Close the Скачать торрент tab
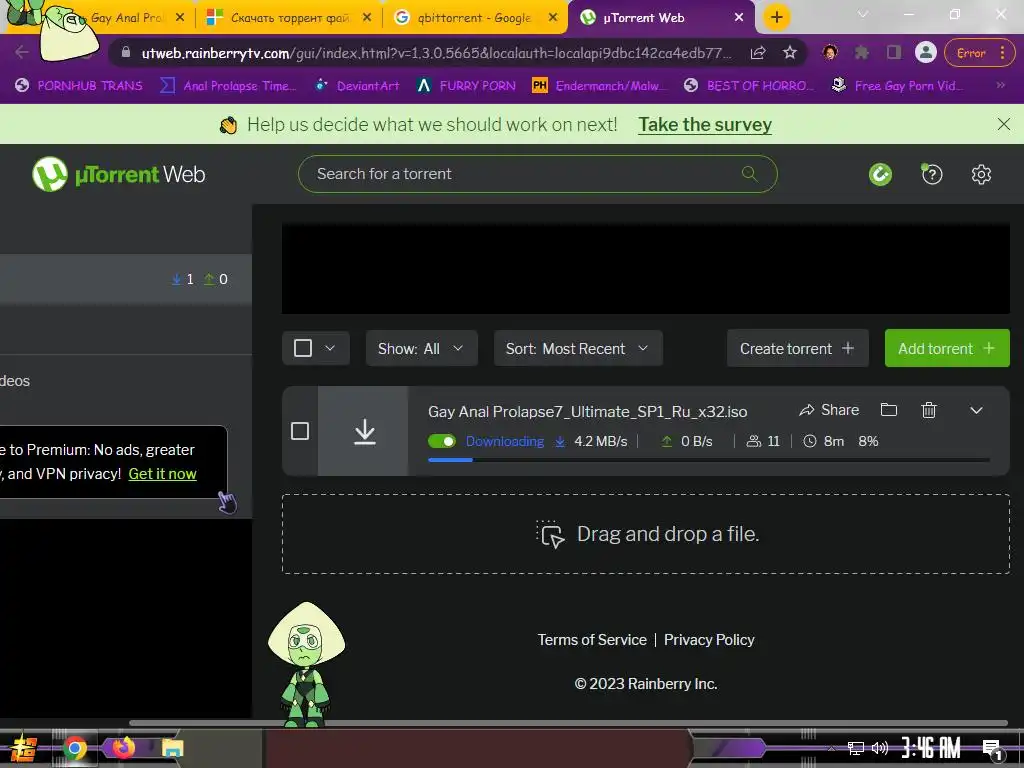This screenshot has height=768, width=1024. tap(367, 18)
